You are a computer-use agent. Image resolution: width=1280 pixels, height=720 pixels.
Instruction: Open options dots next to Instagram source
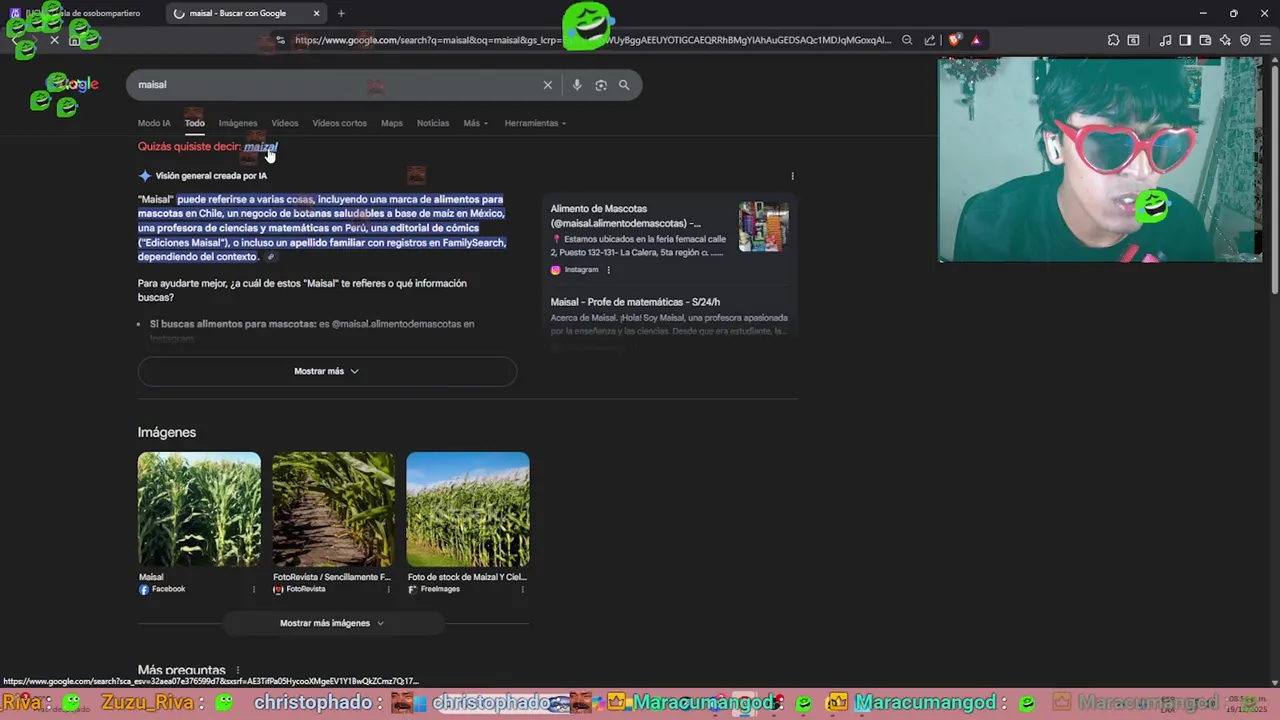[x=608, y=270]
